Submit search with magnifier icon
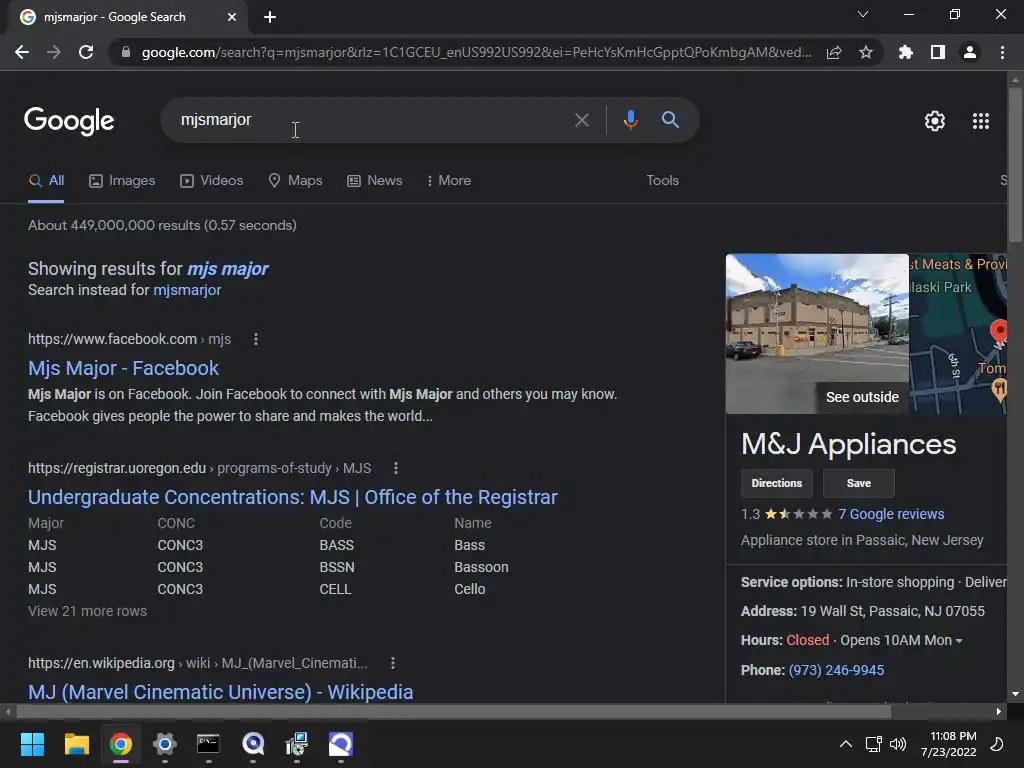This screenshot has width=1024, height=768. (x=670, y=120)
